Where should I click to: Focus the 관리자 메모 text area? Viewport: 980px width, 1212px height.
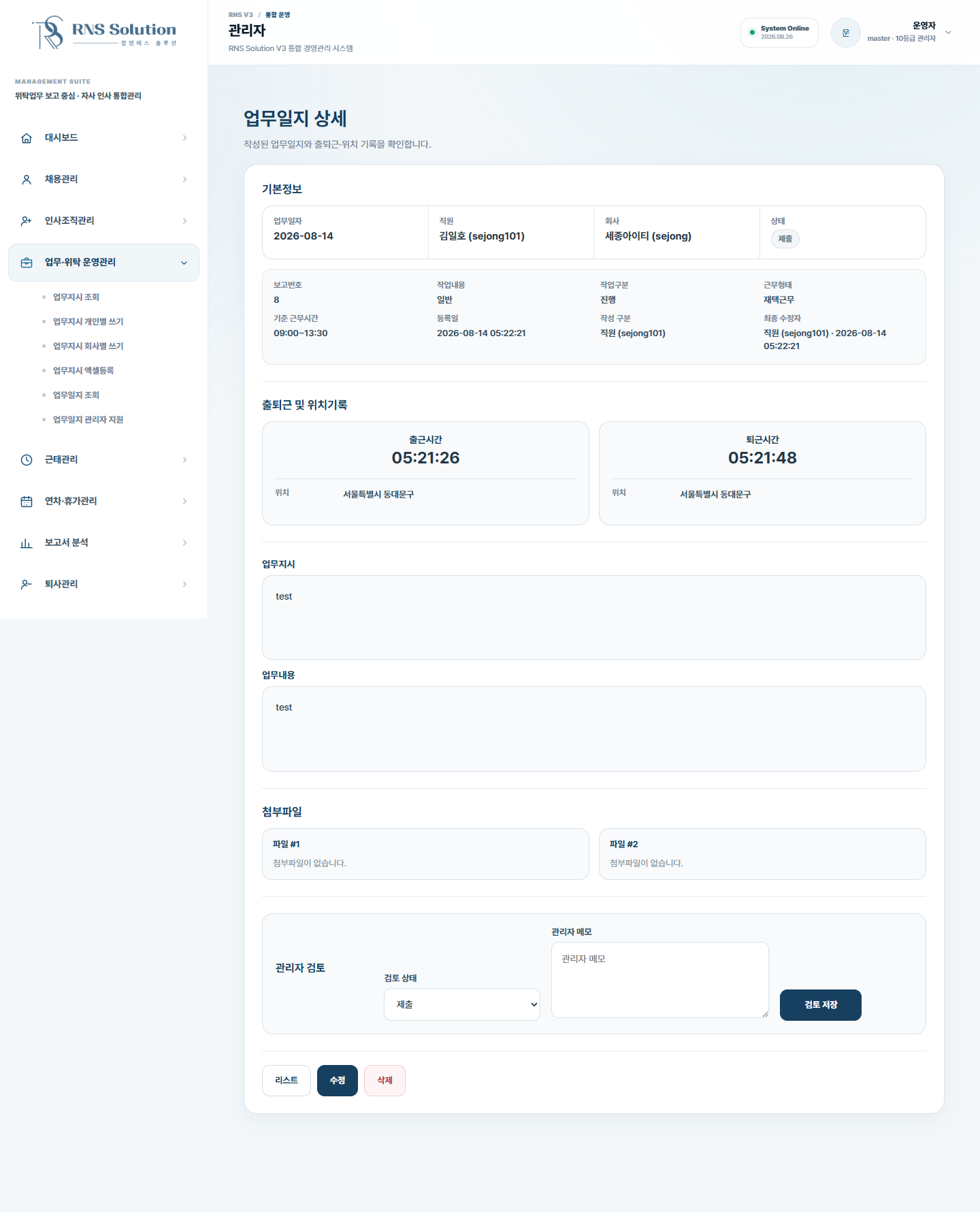[x=660, y=980]
